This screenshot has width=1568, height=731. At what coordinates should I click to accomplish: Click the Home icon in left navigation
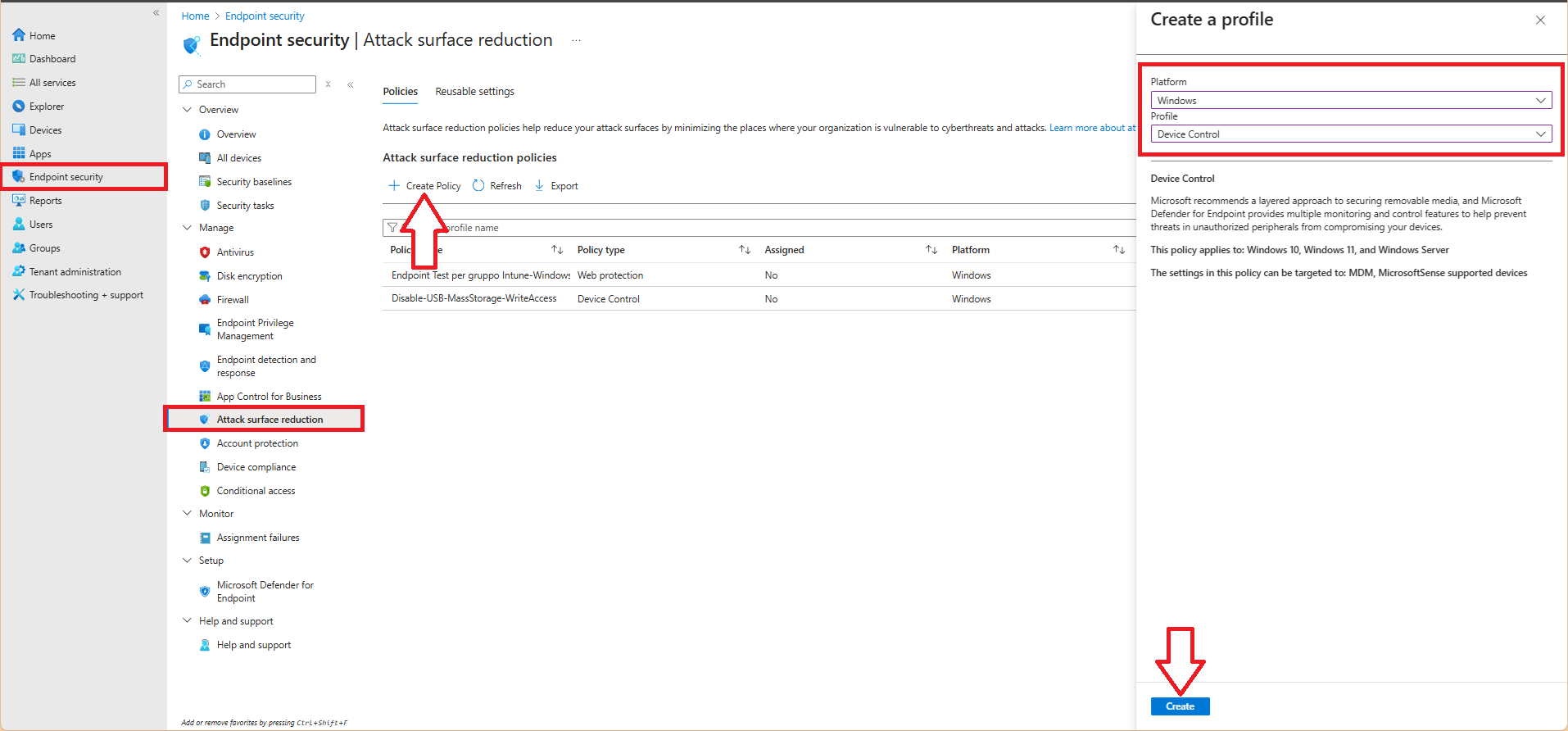coord(19,35)
